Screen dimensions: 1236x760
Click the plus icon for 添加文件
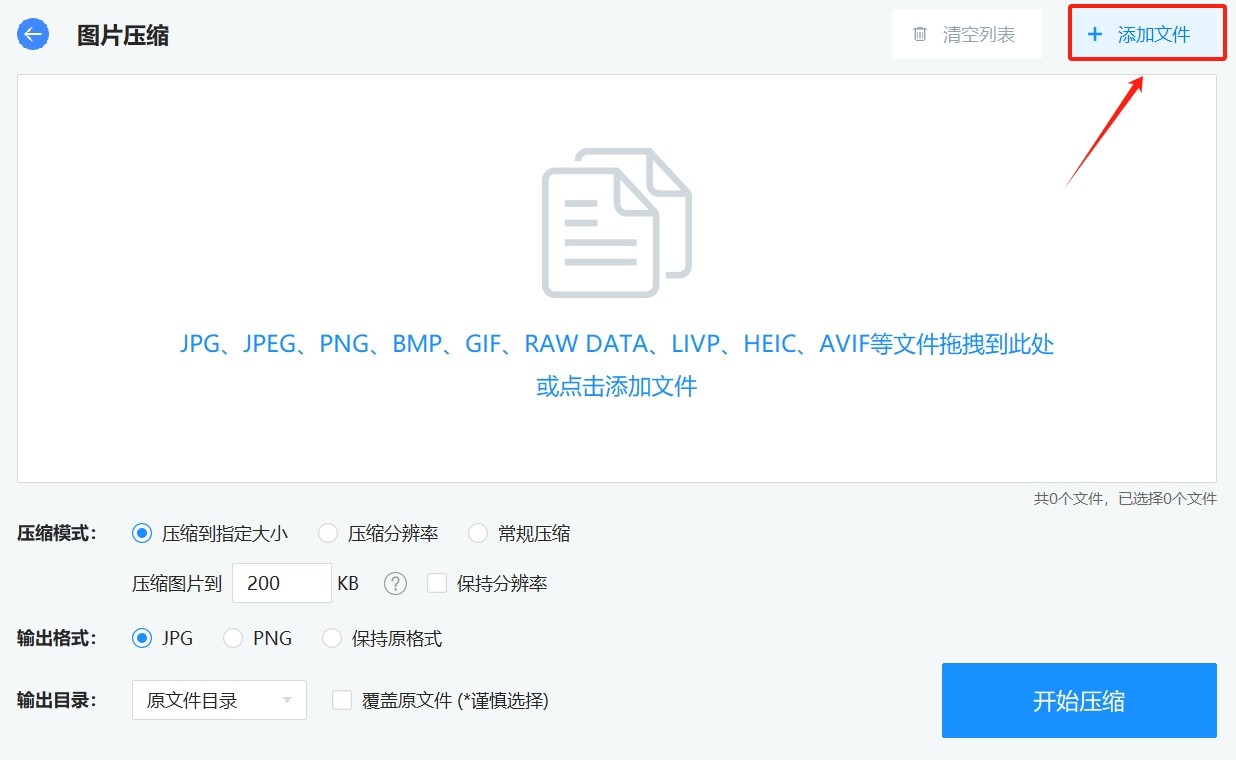(1094, 35)
